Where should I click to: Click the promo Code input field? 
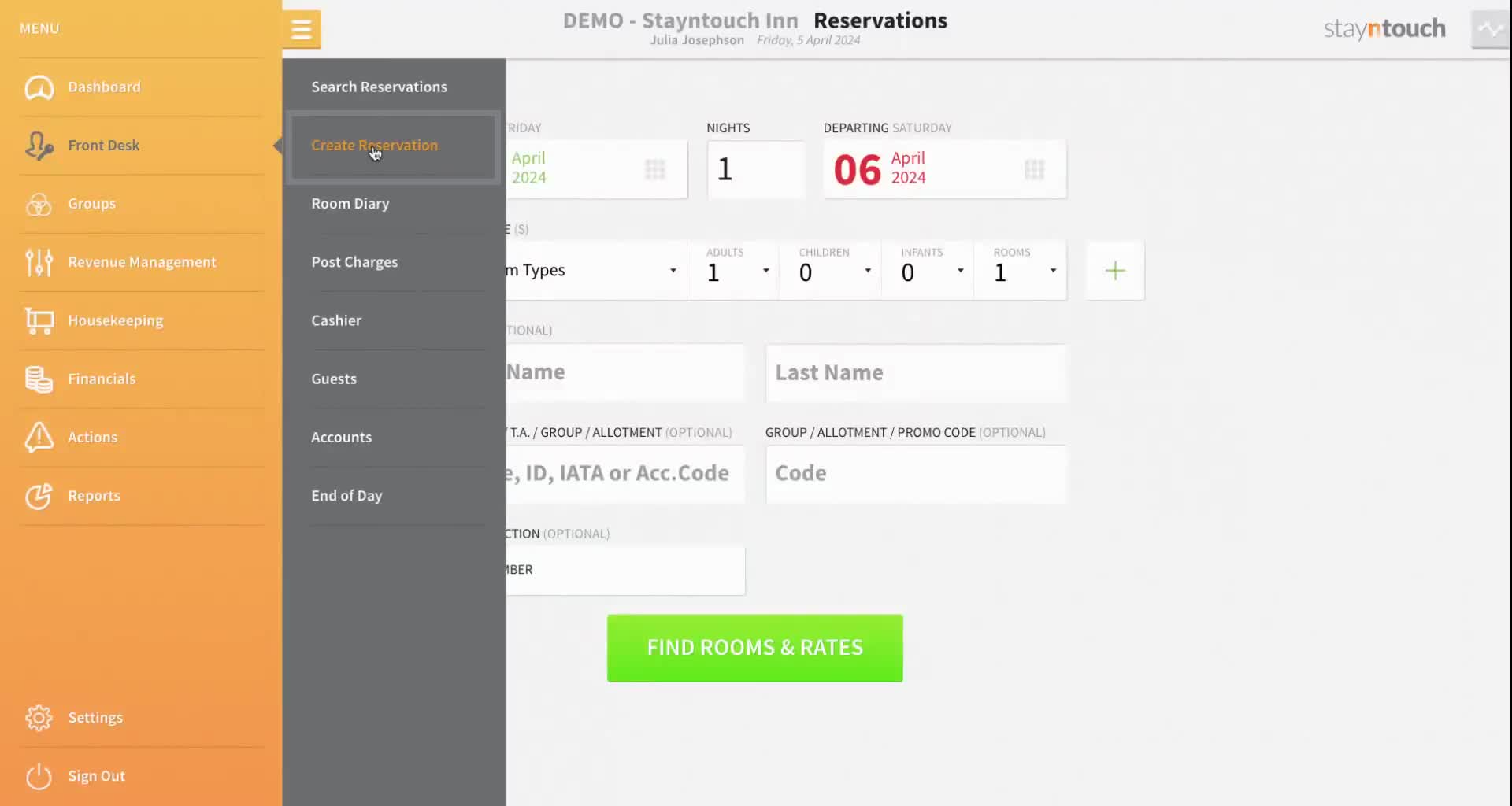(916, 474)
